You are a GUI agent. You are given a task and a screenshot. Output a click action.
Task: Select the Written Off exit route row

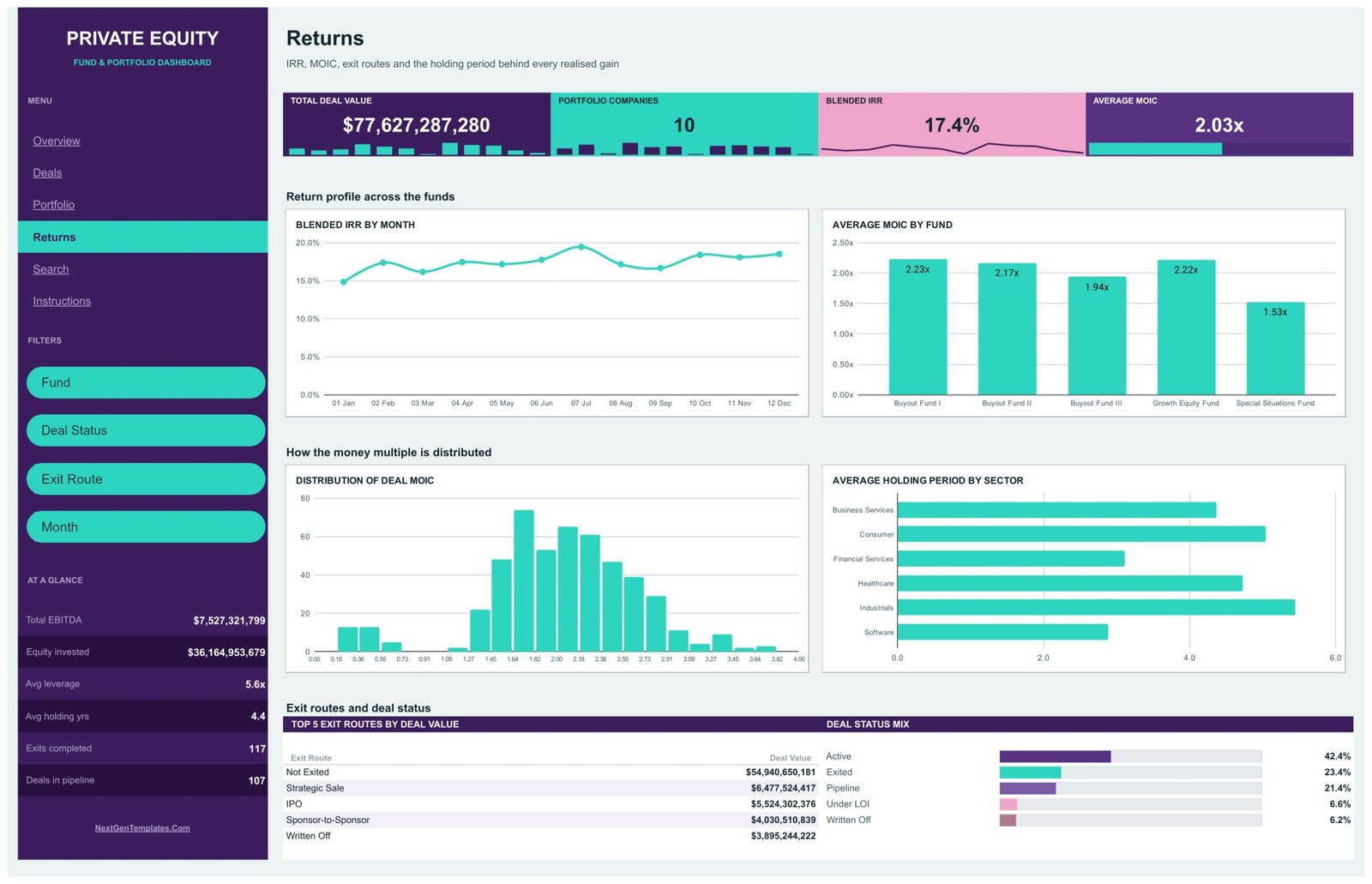[x=551, y=836]
